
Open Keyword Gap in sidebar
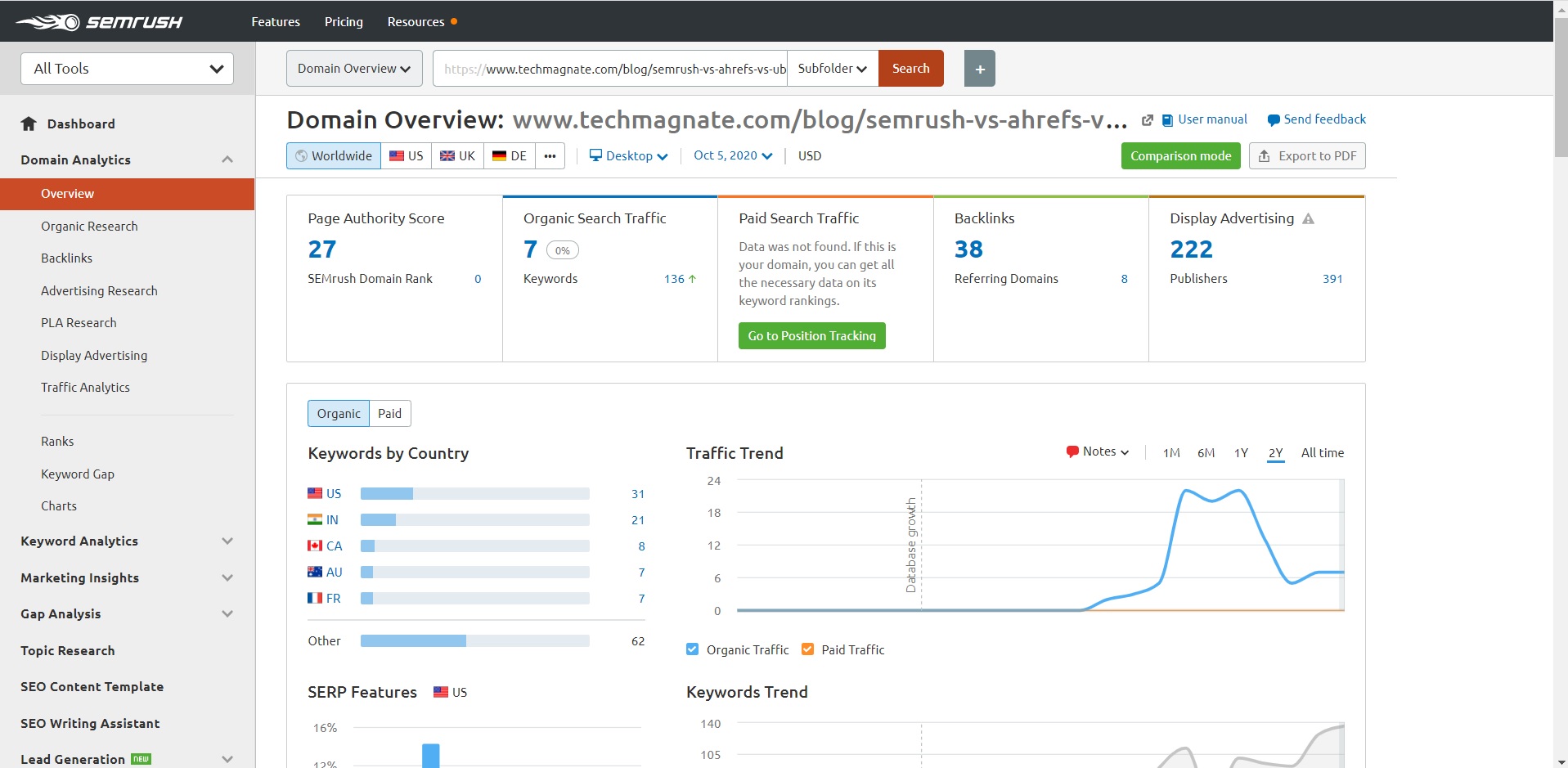click(78, 474)
